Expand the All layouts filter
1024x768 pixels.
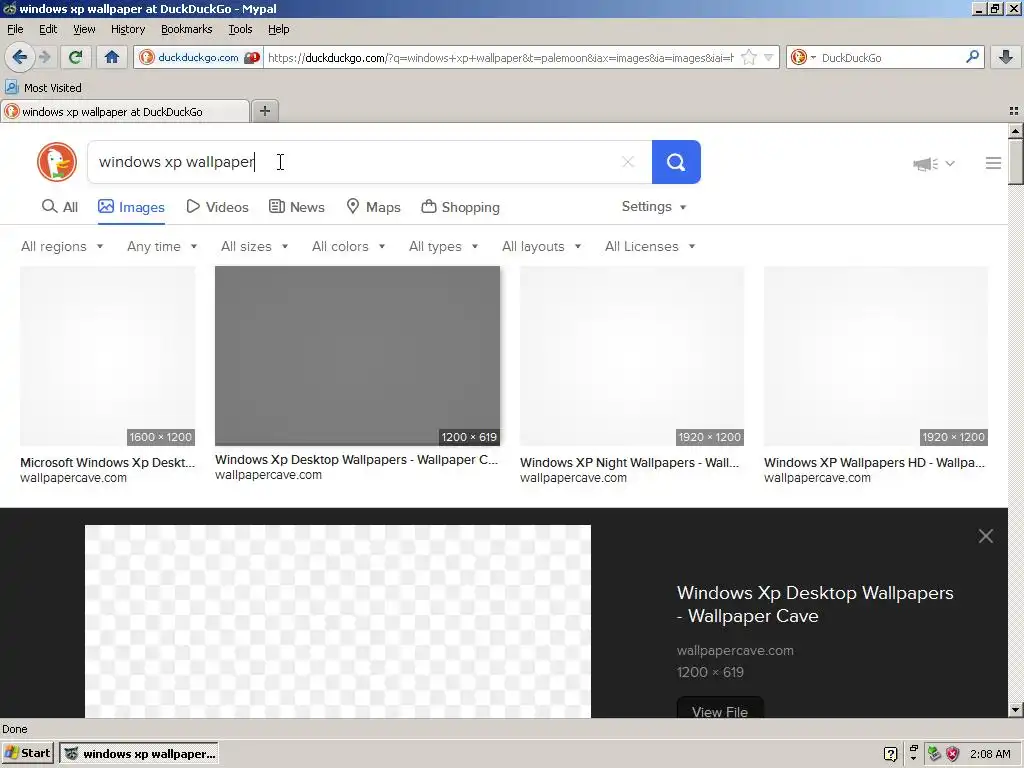541,246
